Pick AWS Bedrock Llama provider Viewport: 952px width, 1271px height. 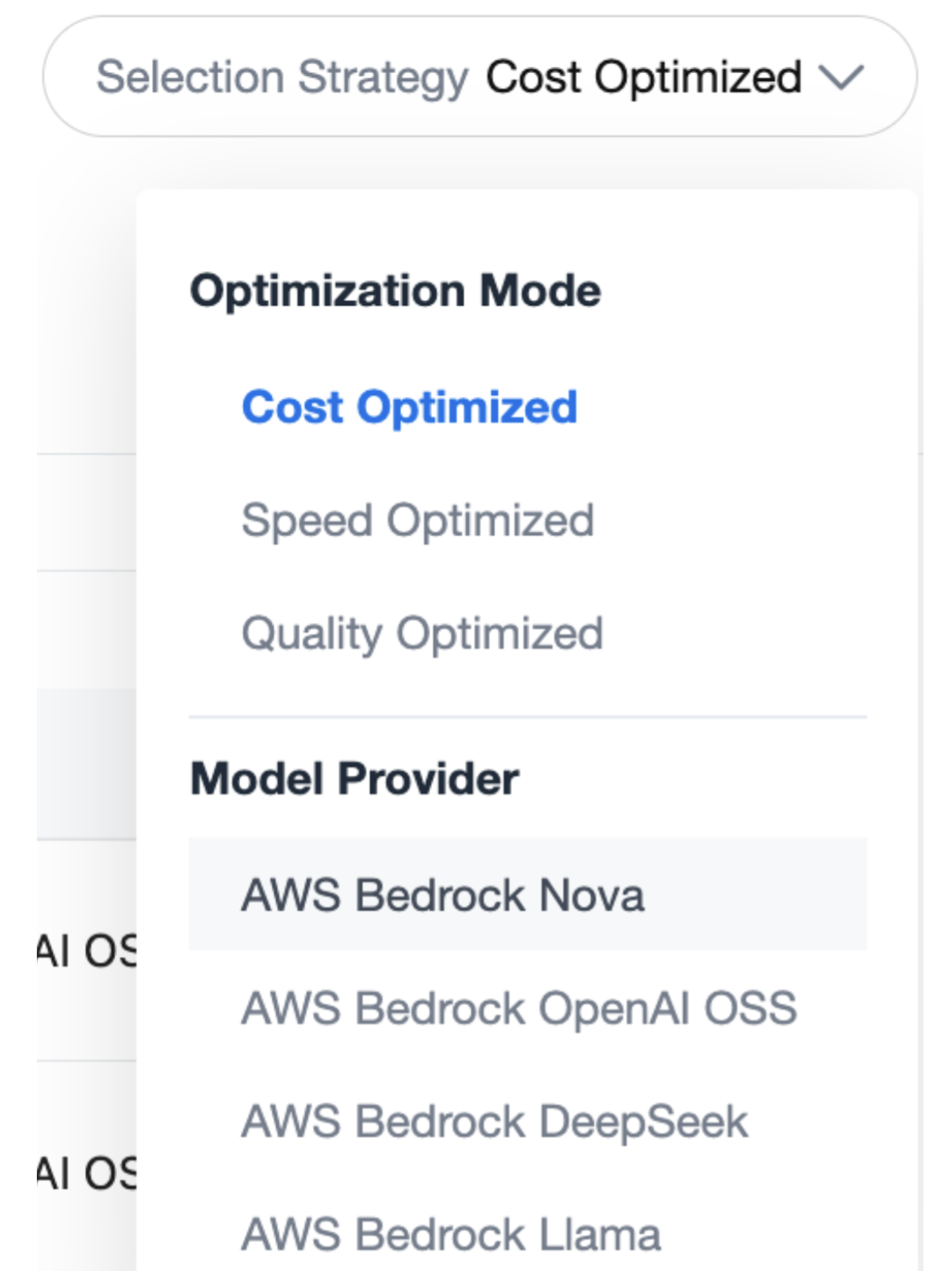point(450,1234)
